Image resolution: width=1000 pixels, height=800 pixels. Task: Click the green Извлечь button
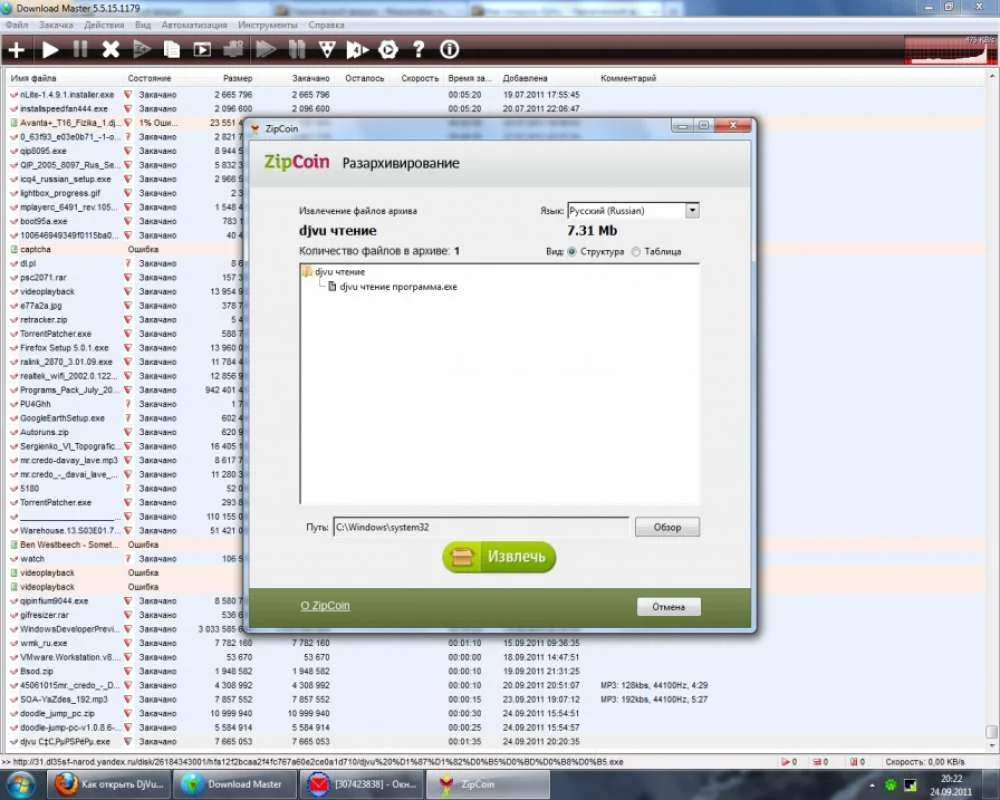[499, 557]
